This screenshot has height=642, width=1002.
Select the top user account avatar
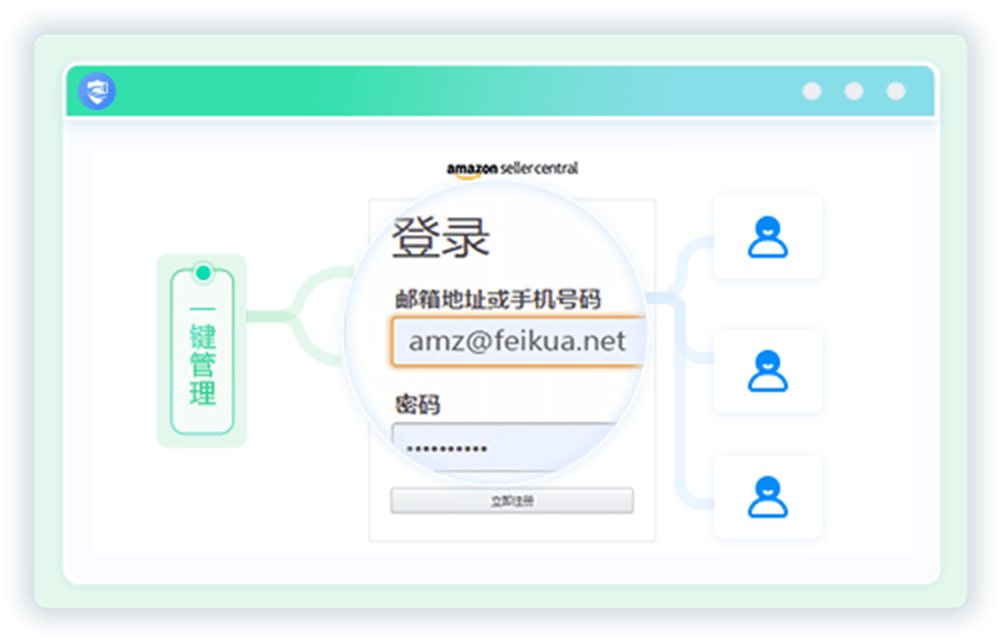tap(767, 238)
